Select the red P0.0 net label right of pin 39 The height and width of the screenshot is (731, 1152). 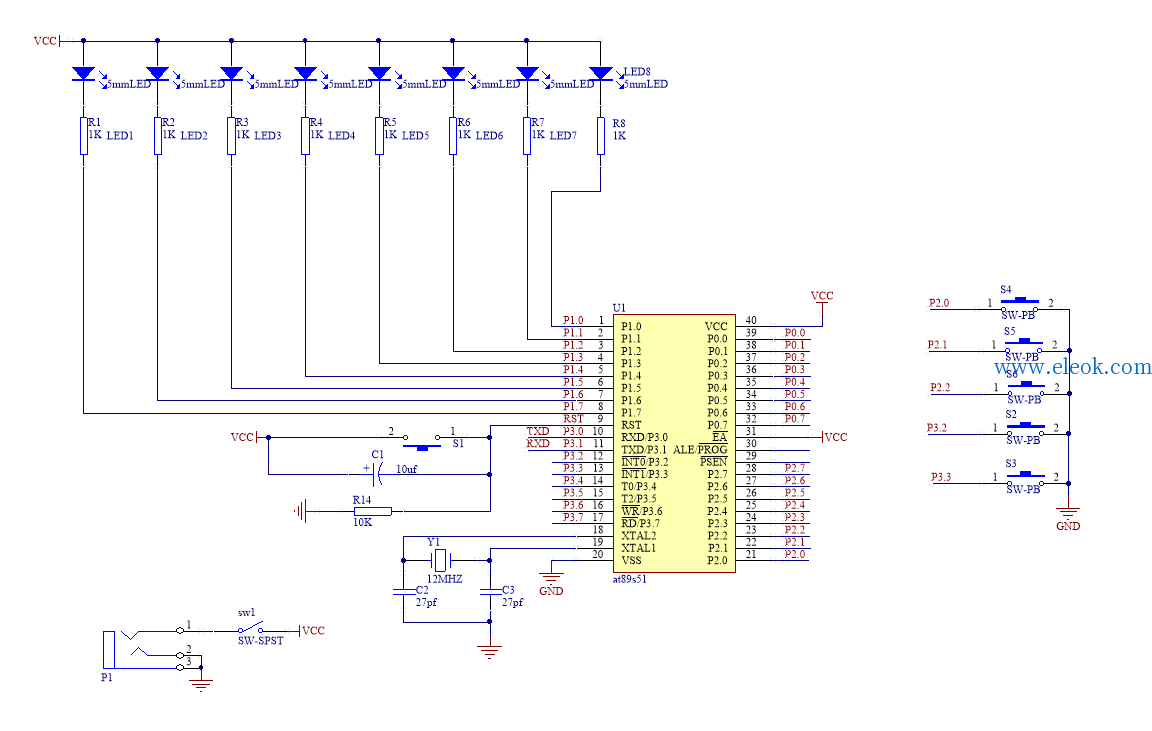pos(795,333)
